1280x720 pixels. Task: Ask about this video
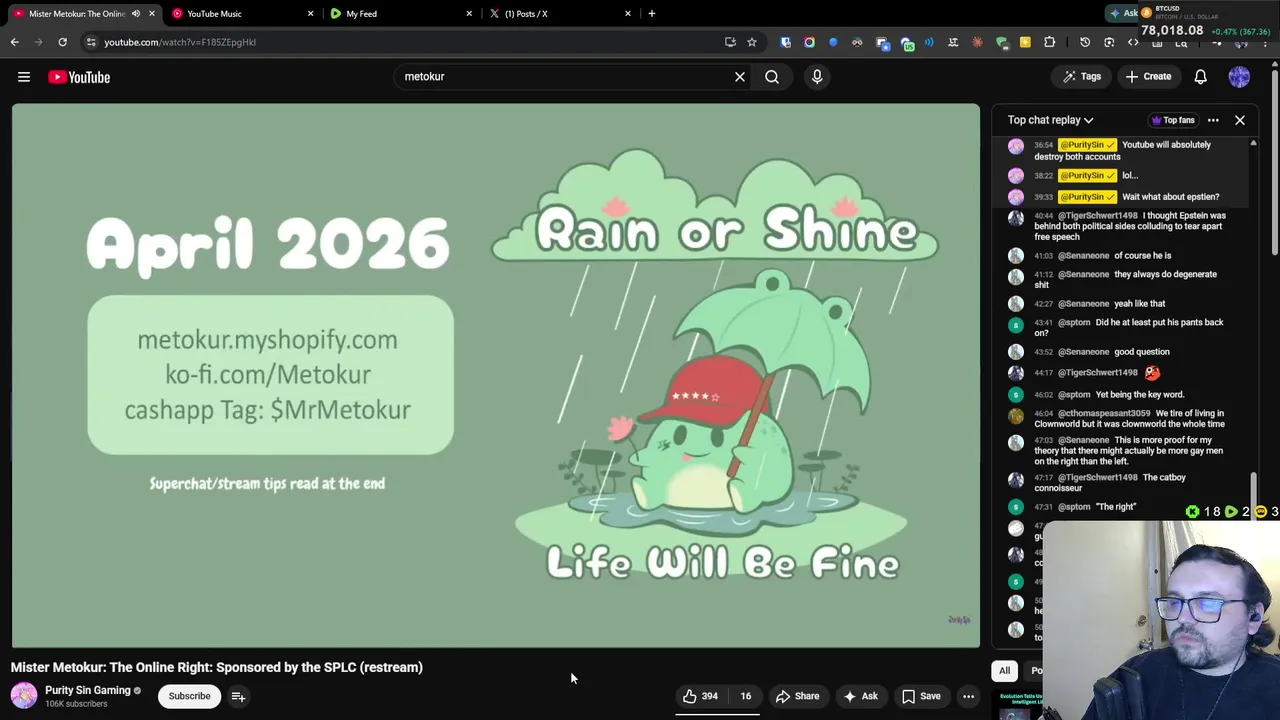click(x=861, y=696)
